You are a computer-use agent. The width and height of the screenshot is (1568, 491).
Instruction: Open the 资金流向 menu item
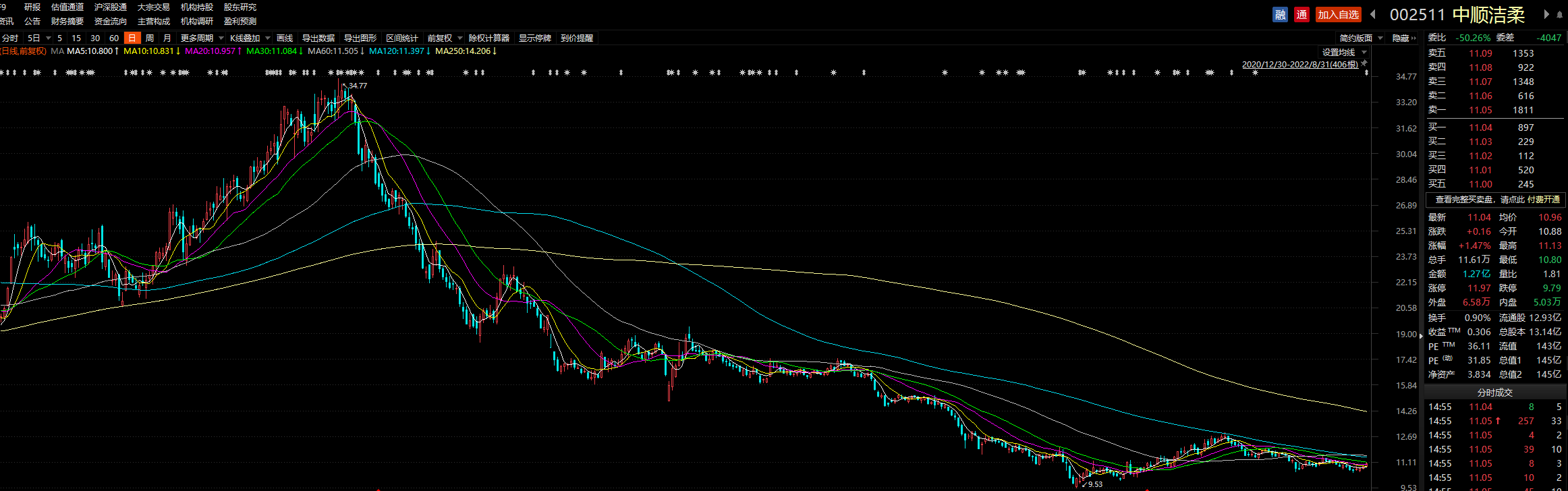[x=111, y=22]
